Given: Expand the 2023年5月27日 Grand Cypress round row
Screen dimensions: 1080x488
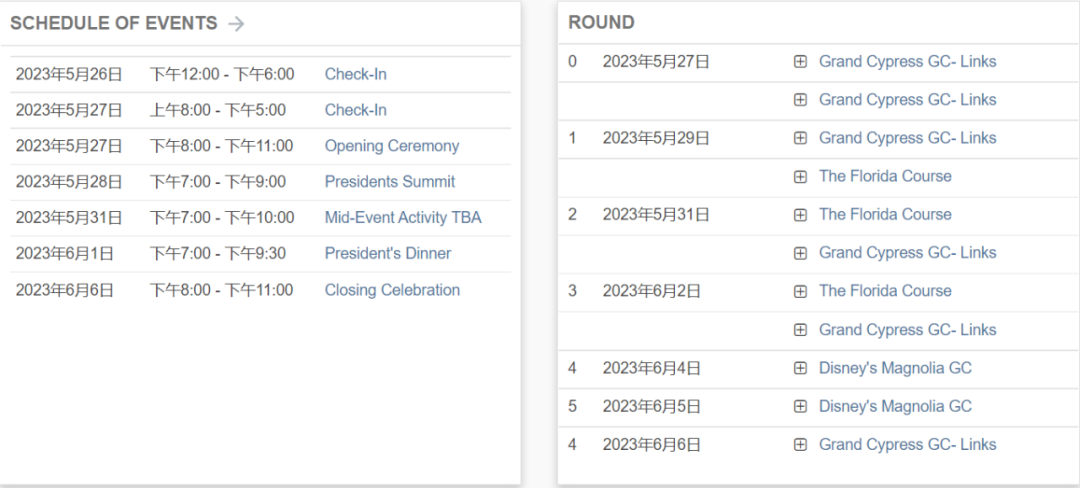Looking at the screenshot, I should (x=800, y=62).
